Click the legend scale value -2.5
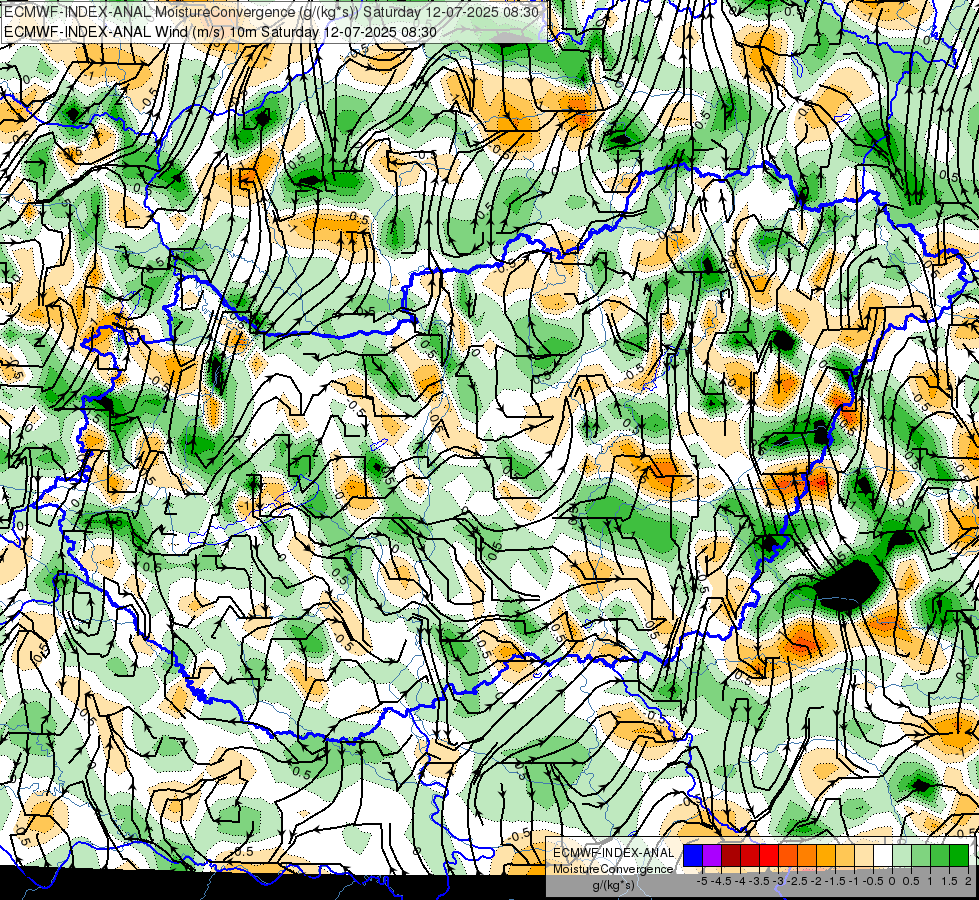Screen dimensions: 979x900 [797, 881]
